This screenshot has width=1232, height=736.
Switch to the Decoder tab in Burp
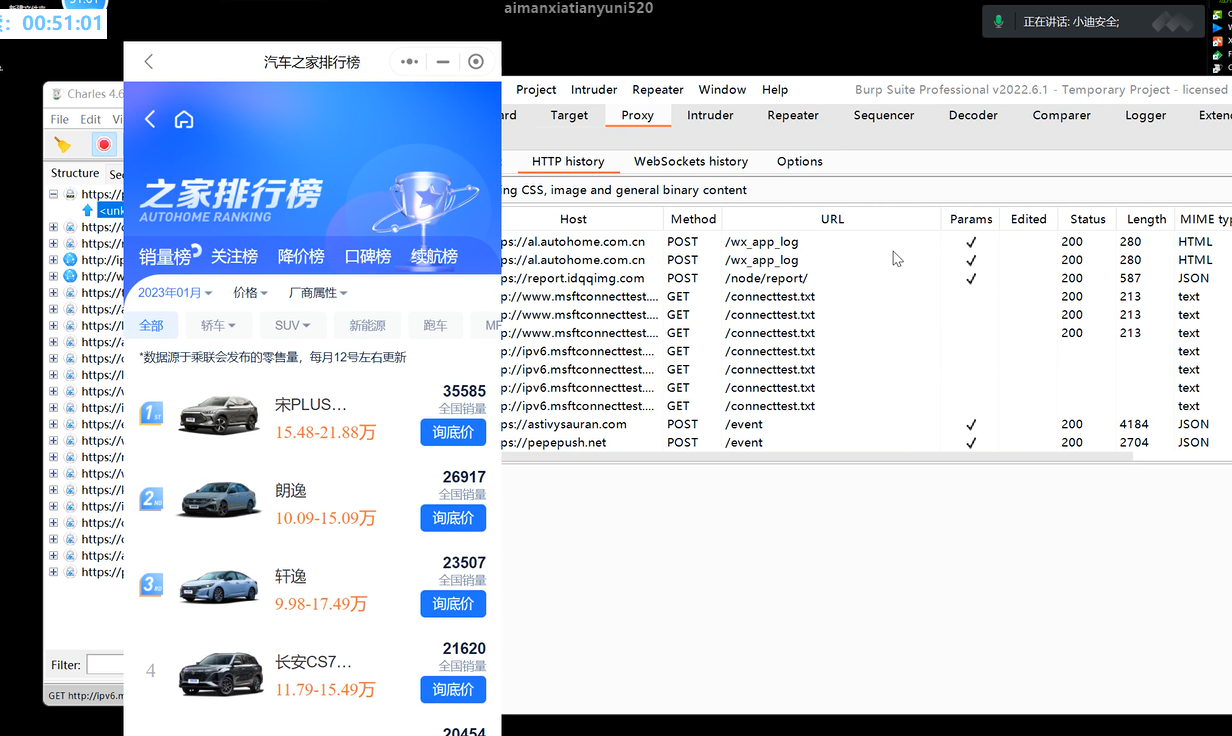click(973, 115)
